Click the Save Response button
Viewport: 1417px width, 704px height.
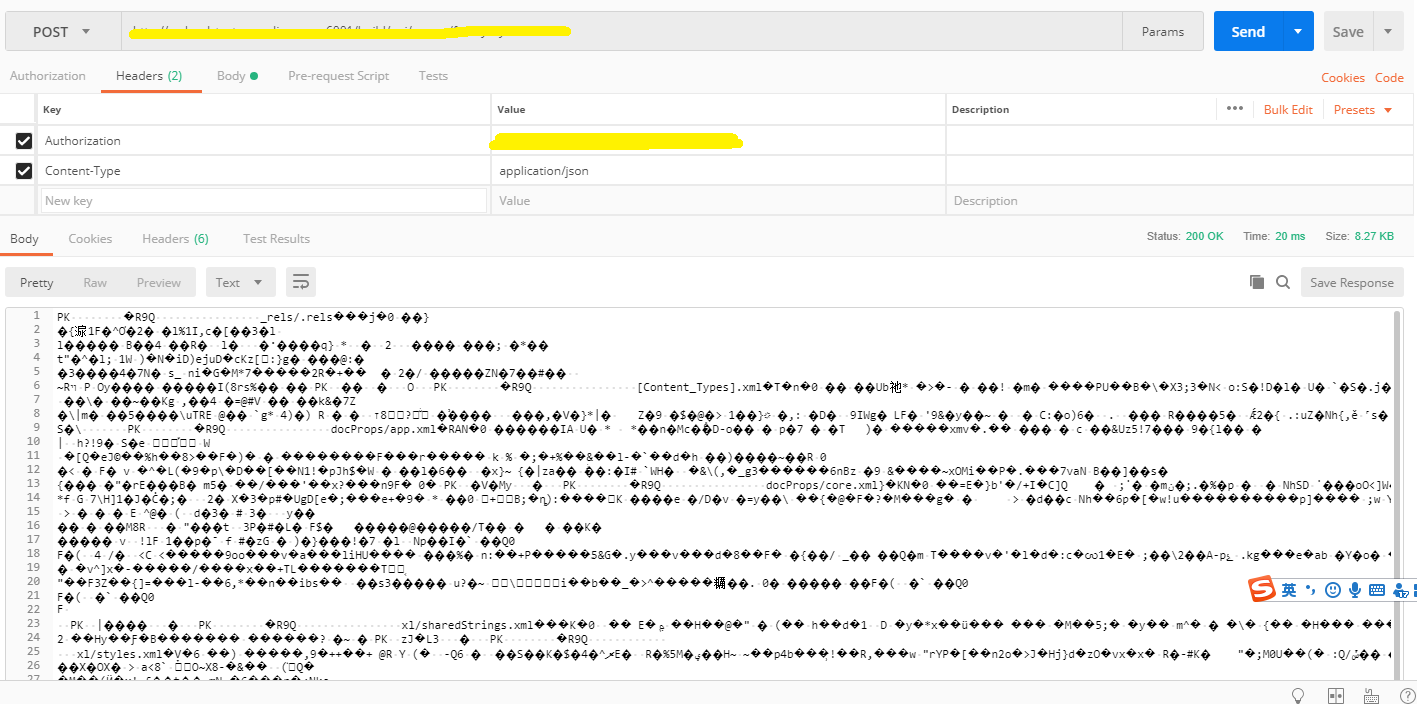click(x=1351, y=283)
